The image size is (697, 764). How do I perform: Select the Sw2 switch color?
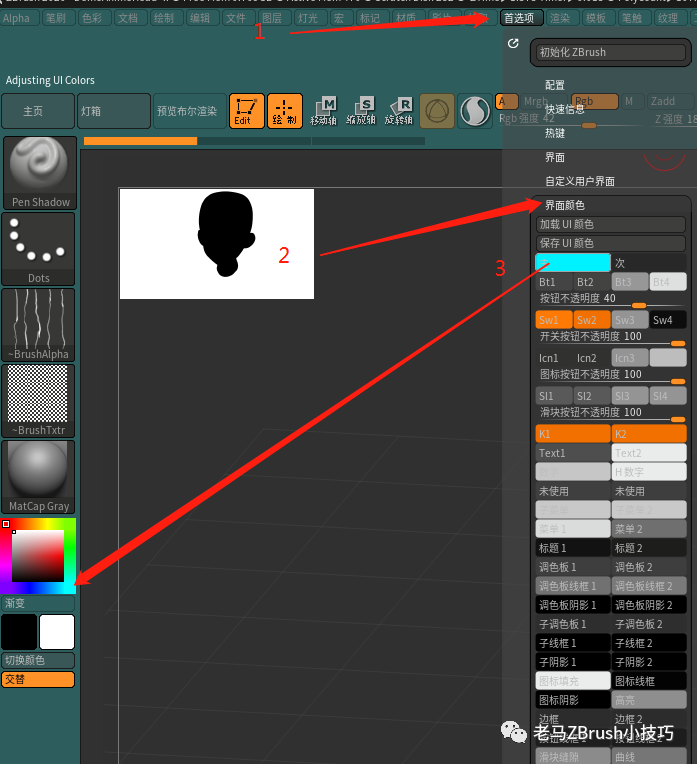592,320
